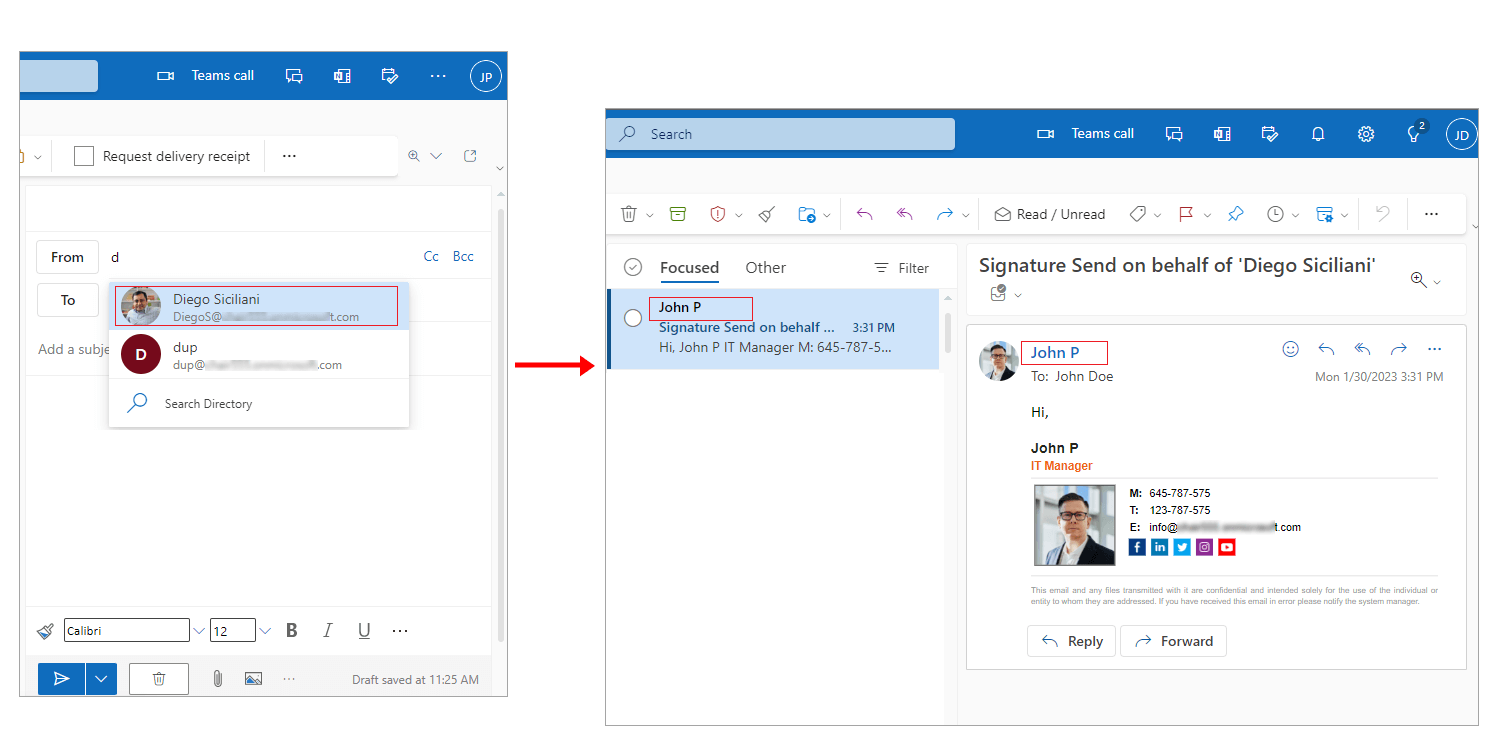Open the Calibri font name dropdown

[x=199, y=631]
